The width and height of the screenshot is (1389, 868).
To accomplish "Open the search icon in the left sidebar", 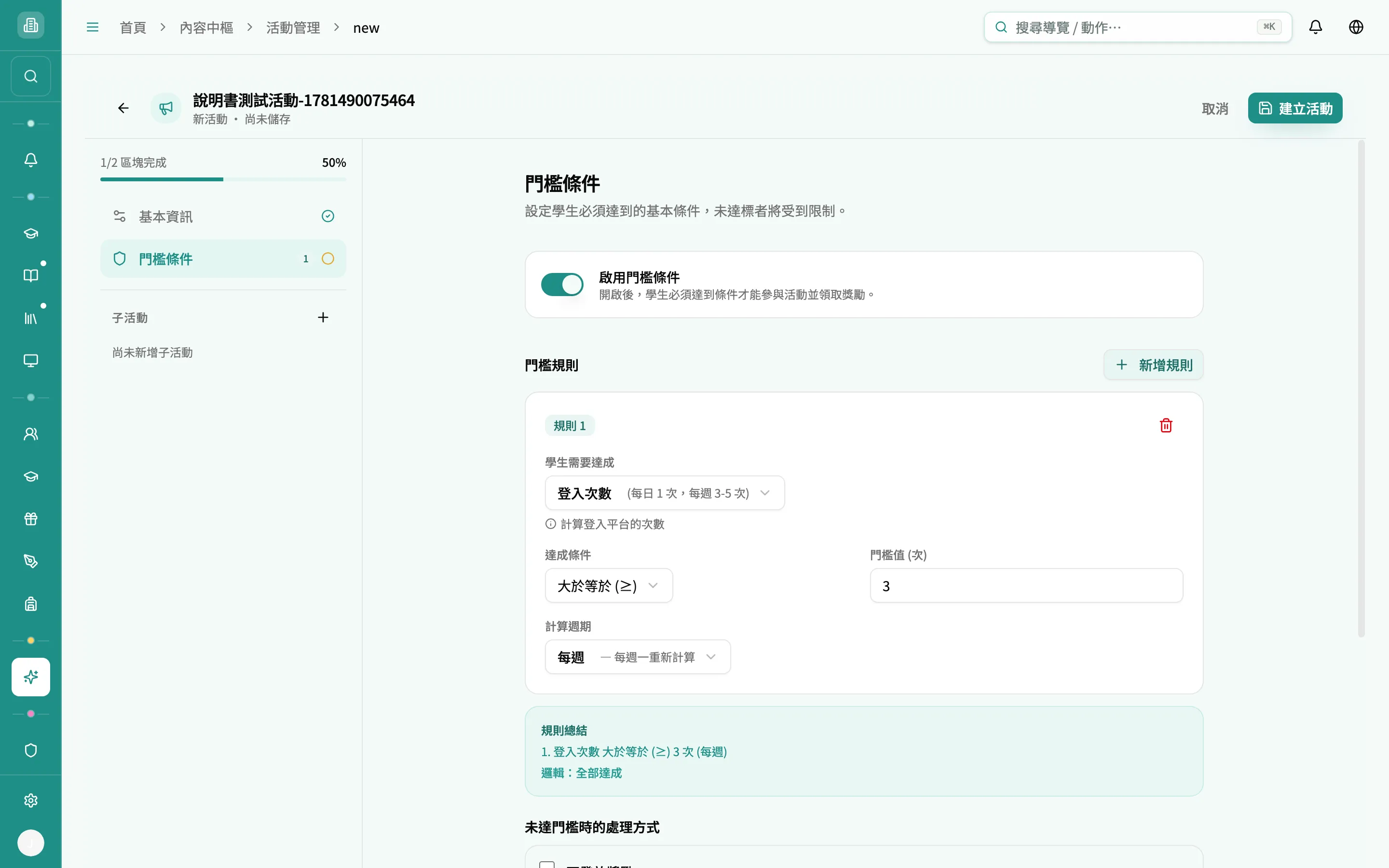I will 30,76.
